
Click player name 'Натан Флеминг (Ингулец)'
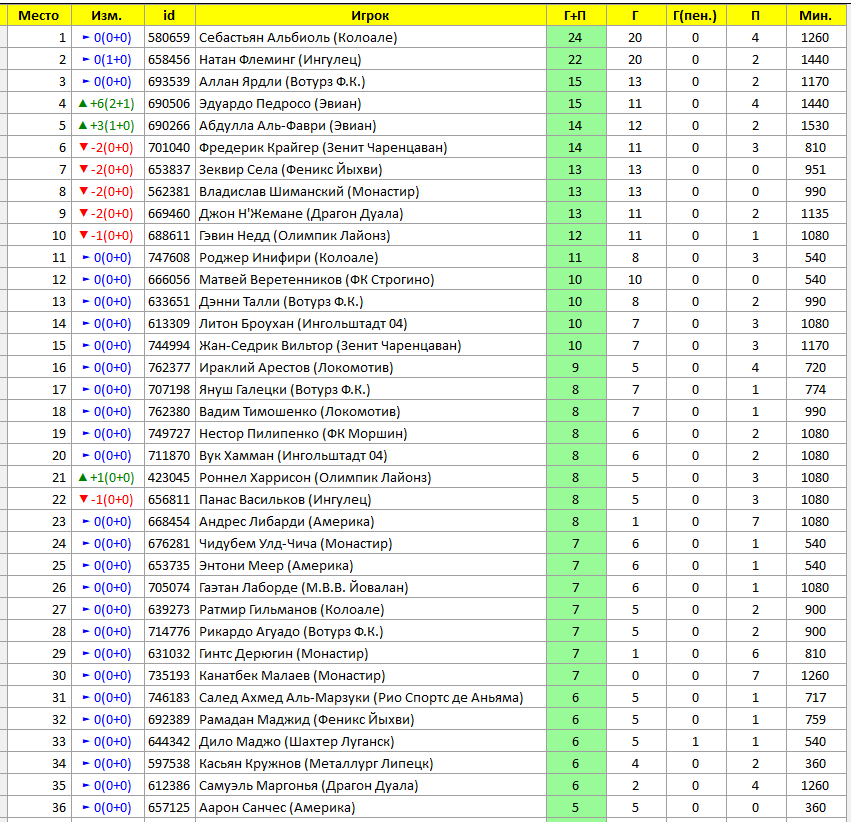pyautogui.click(x=280, y=59)
